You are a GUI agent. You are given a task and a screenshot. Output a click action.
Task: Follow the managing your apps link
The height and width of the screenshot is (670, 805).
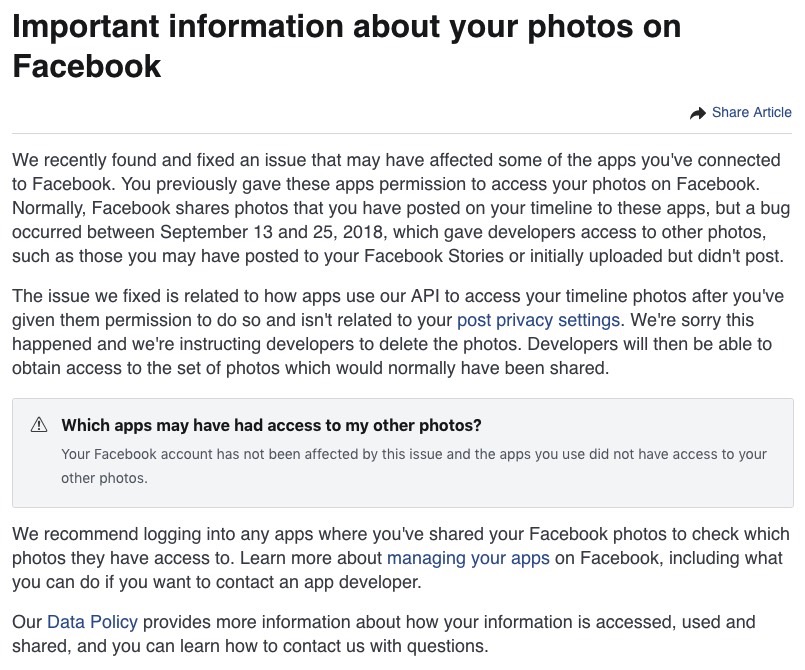click(468, 558)
